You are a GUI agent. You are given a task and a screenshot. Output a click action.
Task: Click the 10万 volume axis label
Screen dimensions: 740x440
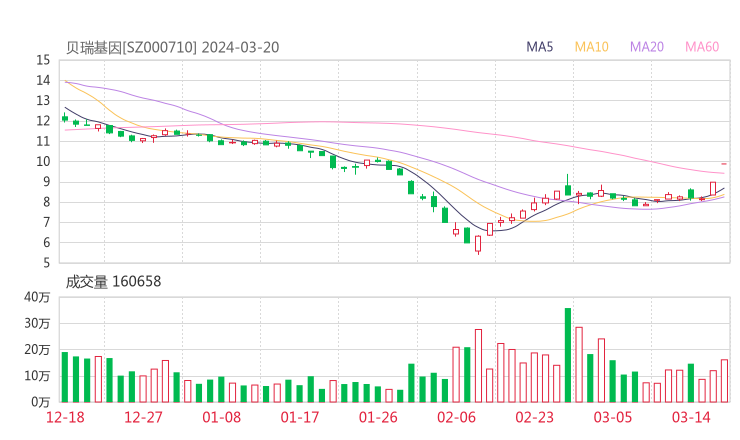click(x=37, y=376)
